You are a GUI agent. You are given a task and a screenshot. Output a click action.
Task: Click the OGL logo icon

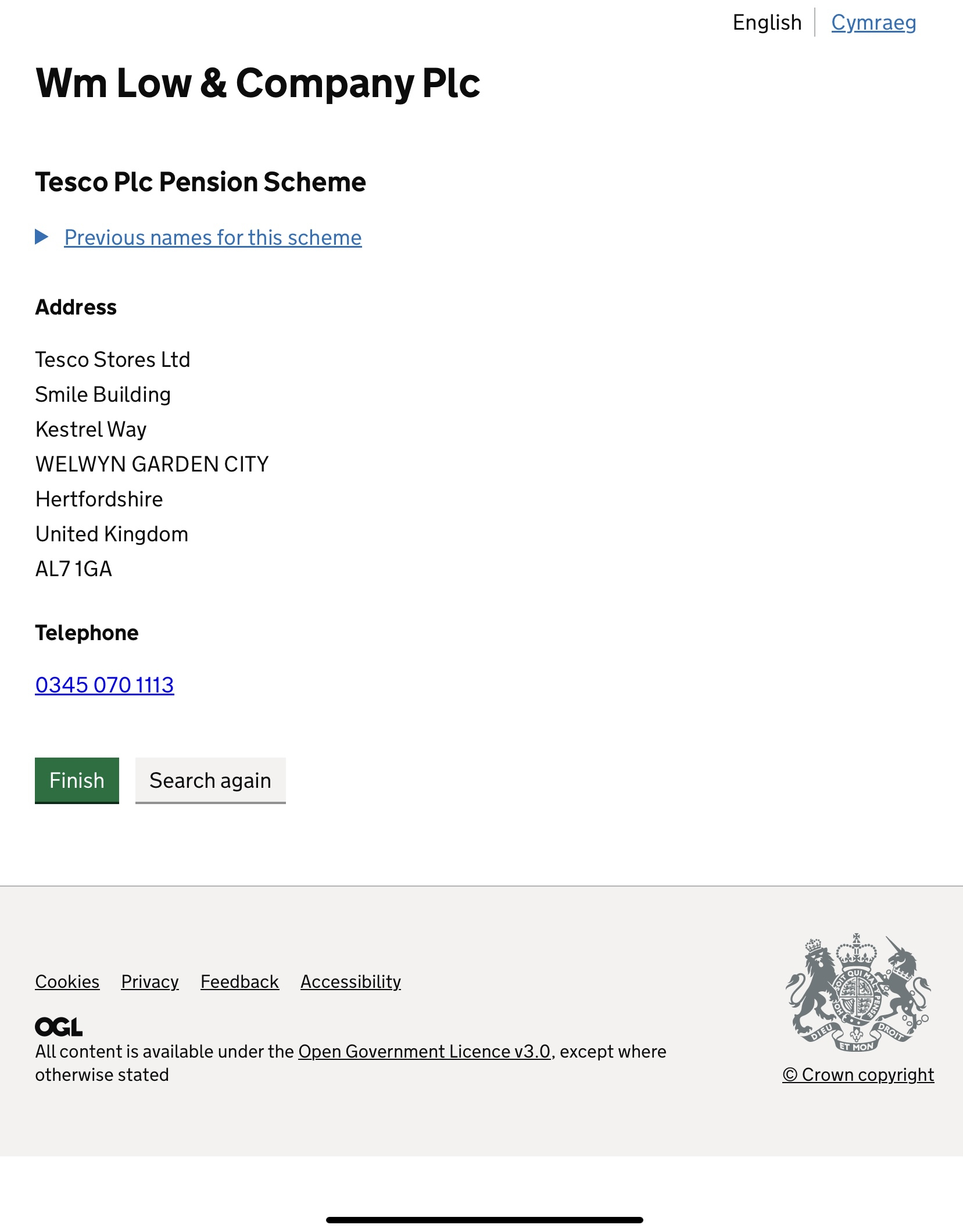(59, 1027)
